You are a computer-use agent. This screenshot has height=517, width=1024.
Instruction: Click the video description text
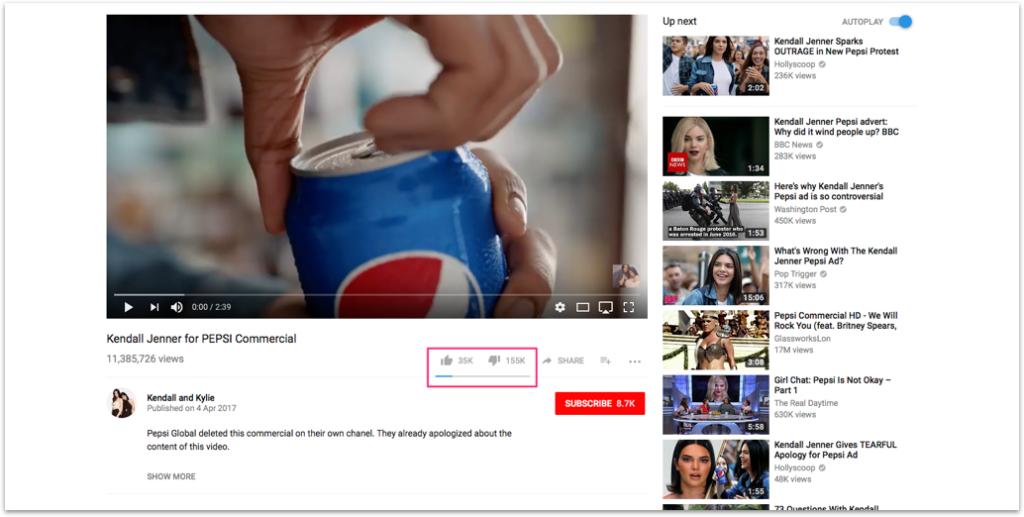(329, 440)
